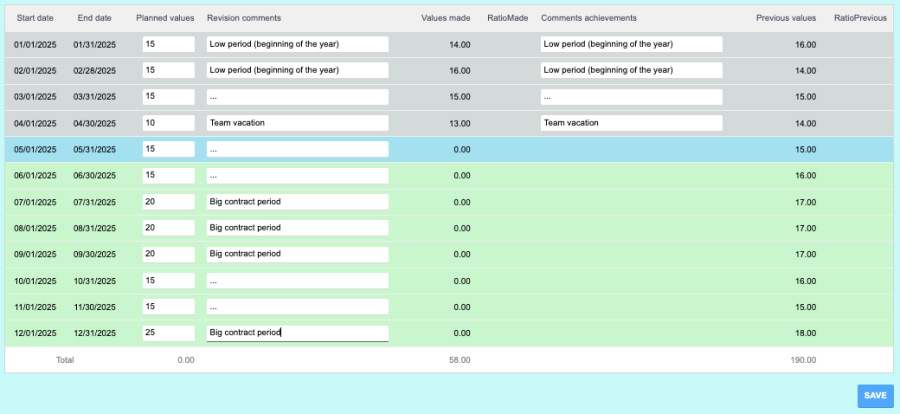Click the SAVE button
Screen dimensions: 900x414
pos(875,395)
